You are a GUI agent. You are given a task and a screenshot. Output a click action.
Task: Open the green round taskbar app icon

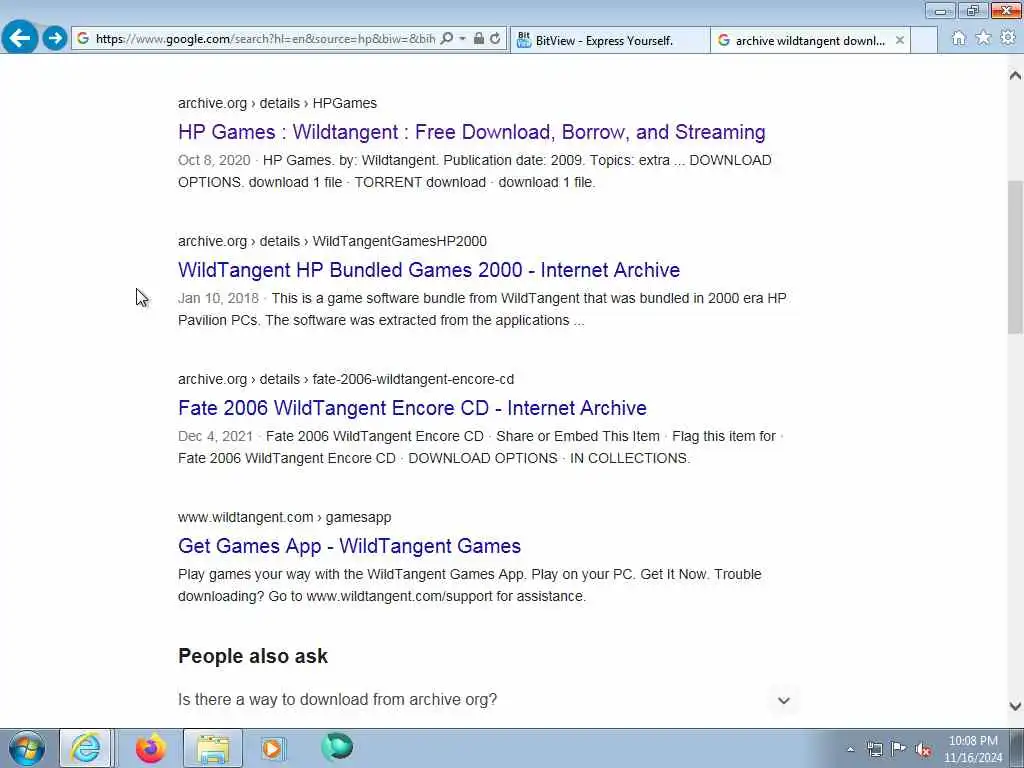(337, 747)
